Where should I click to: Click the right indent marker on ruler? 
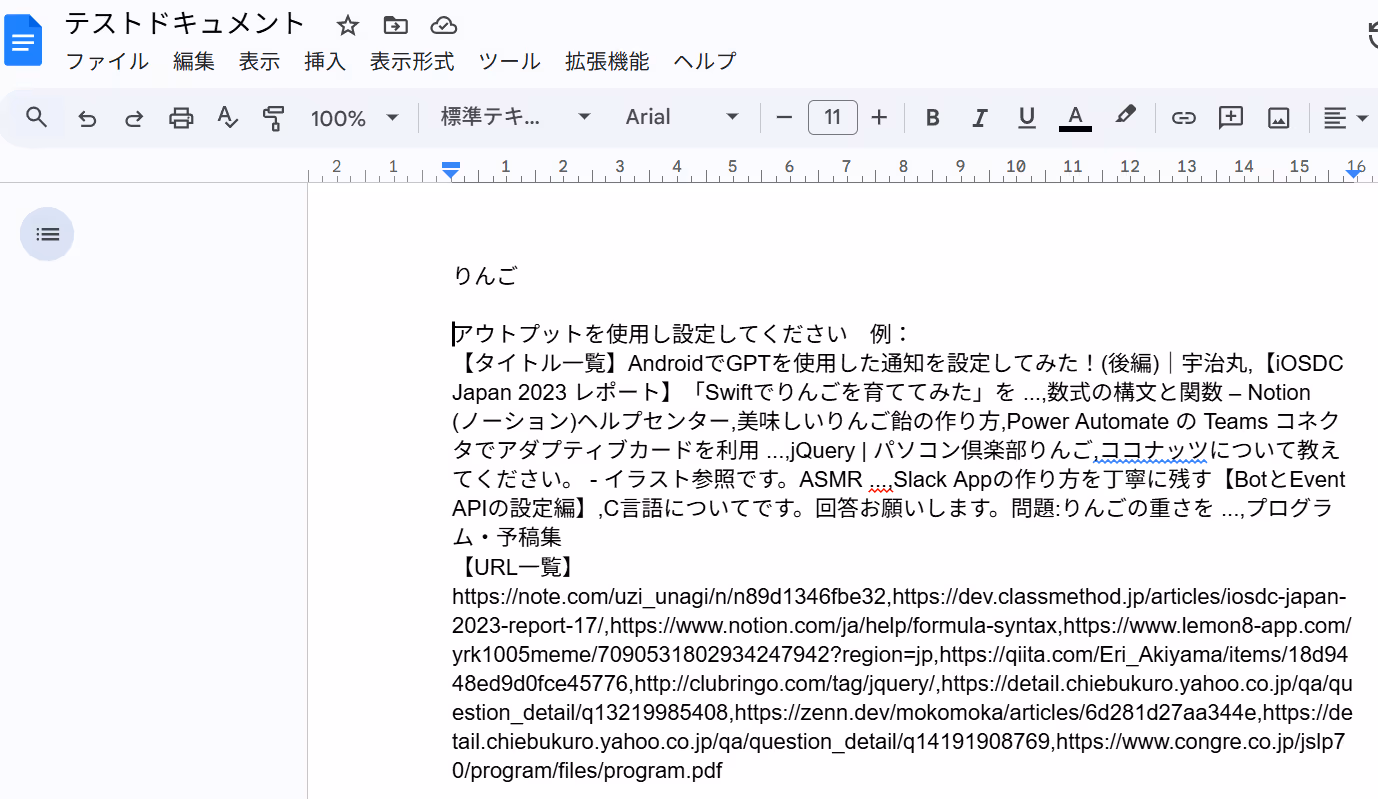click(1354, 172)
